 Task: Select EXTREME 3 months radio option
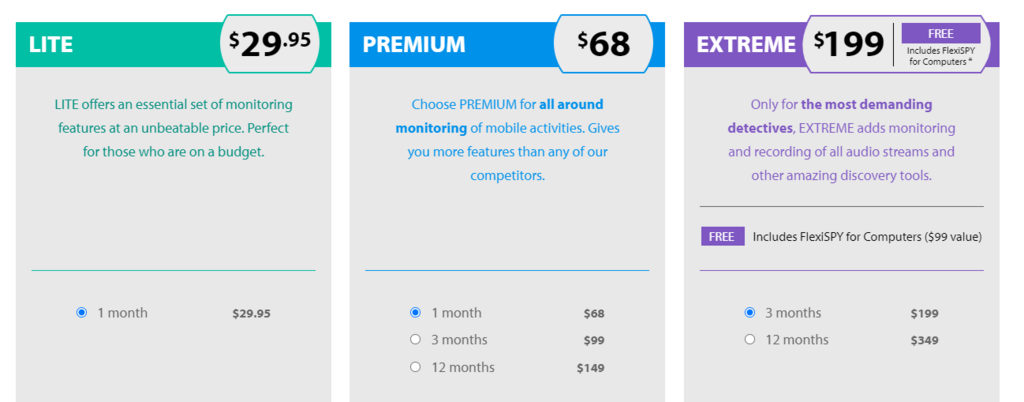750,313
